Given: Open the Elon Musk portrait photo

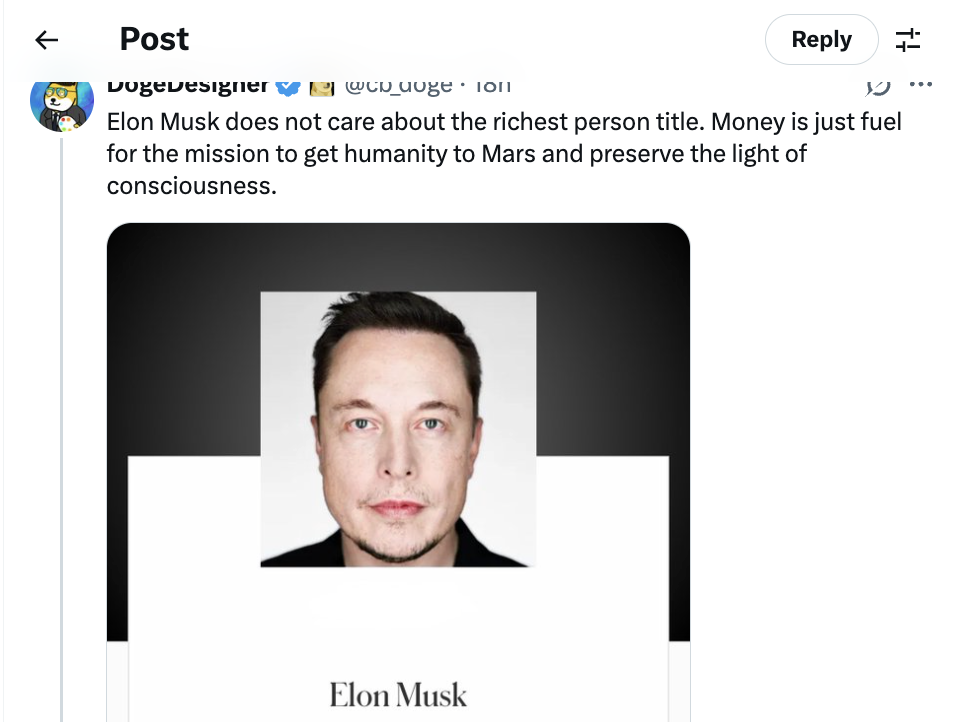Looking at the screenshot, I should pyautogui.click(x=398, y=430).
